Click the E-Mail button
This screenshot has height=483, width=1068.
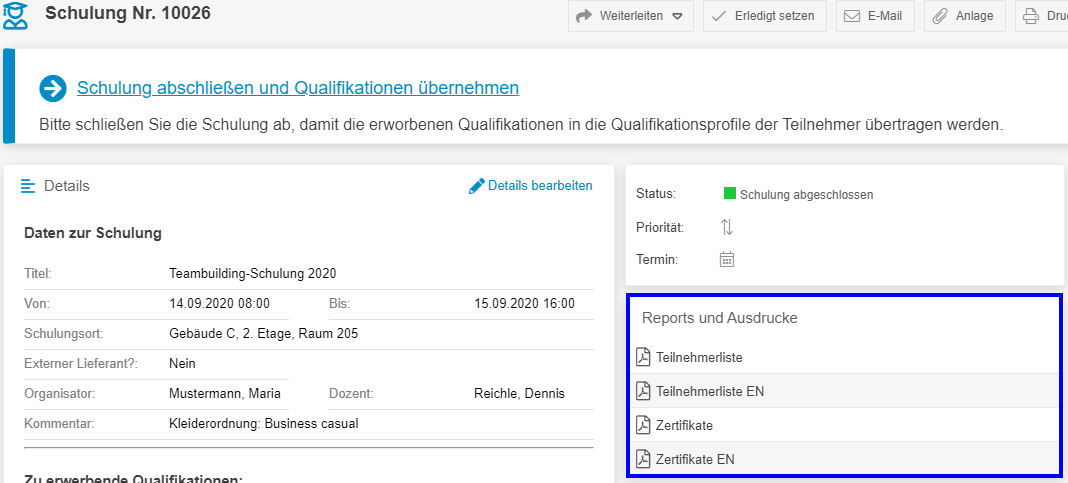point(874,16)
